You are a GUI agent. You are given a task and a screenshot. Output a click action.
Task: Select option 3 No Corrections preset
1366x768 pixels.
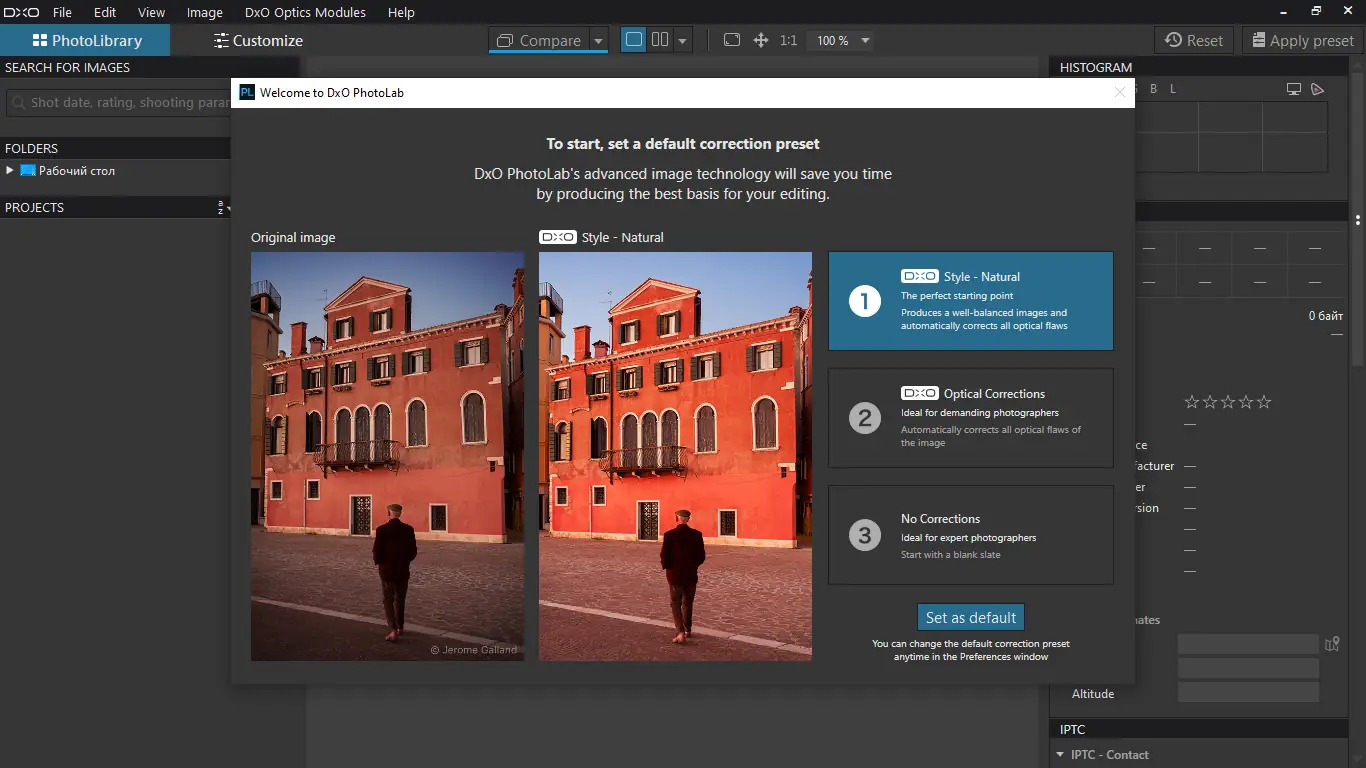tap(970, 535)
